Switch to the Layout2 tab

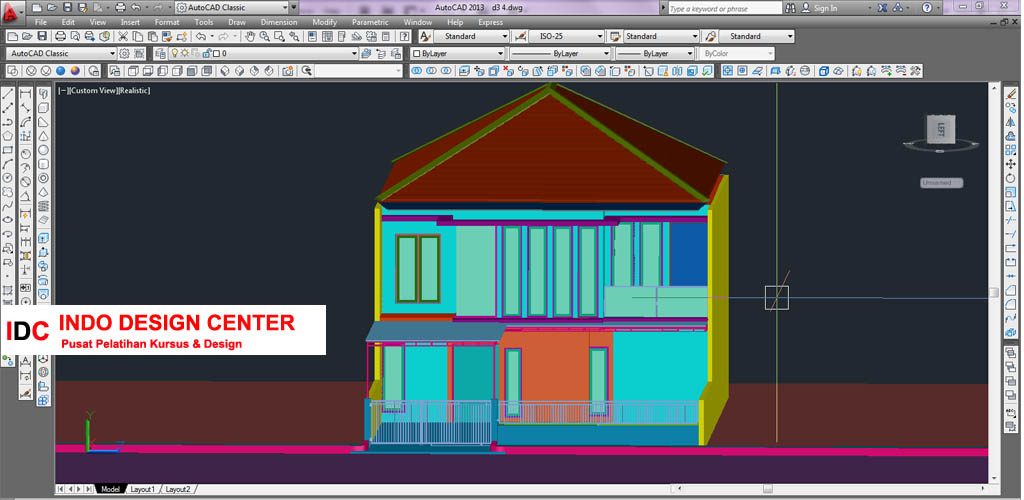(x=178, y=489)
